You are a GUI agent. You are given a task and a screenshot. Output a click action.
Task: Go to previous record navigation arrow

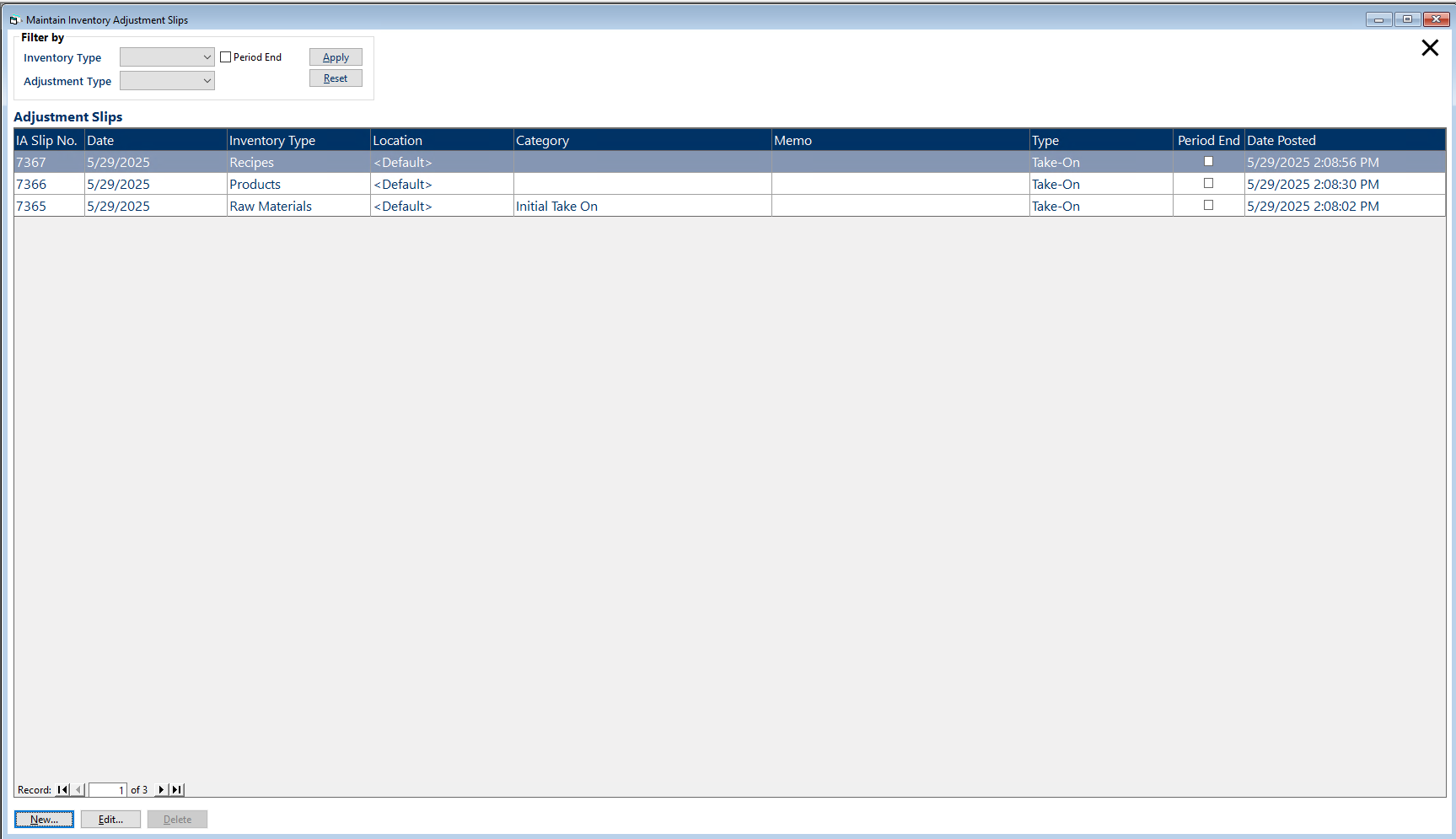click(78, 790)
